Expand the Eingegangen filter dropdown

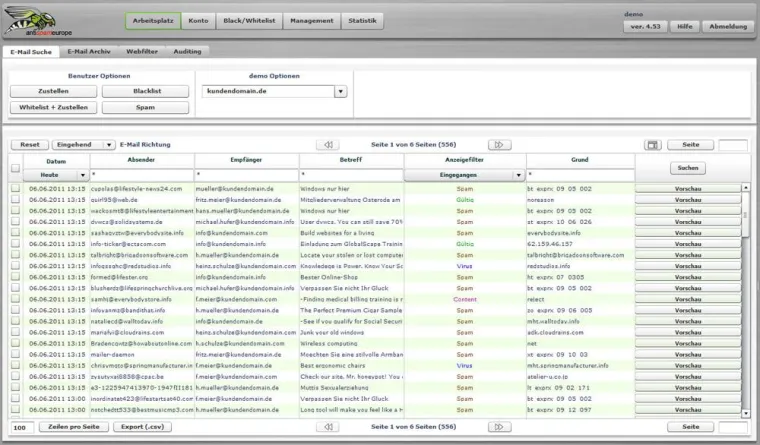point(519,175)
